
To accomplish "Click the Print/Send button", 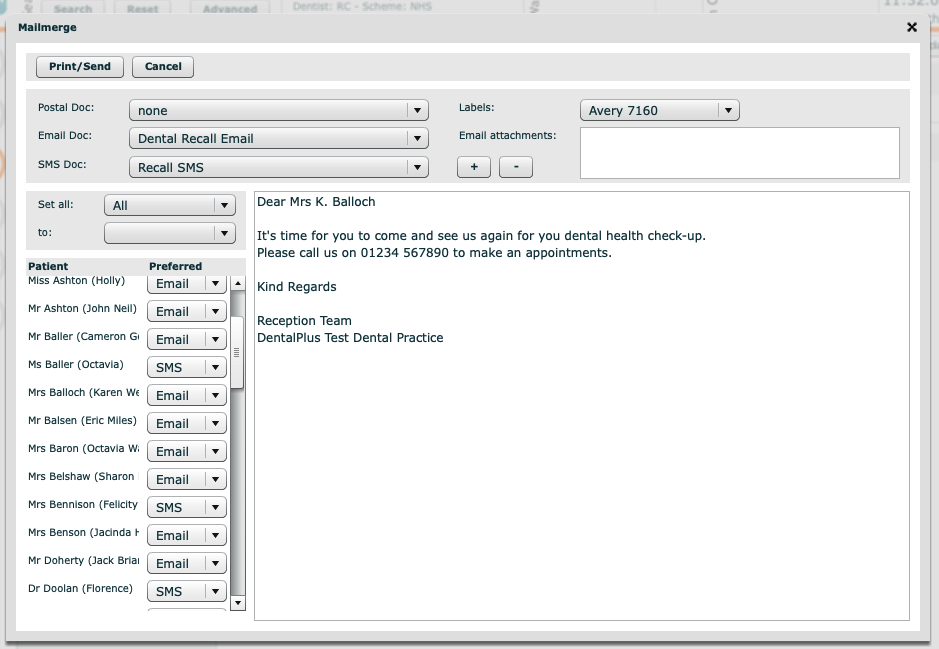I will click(80, 67).
